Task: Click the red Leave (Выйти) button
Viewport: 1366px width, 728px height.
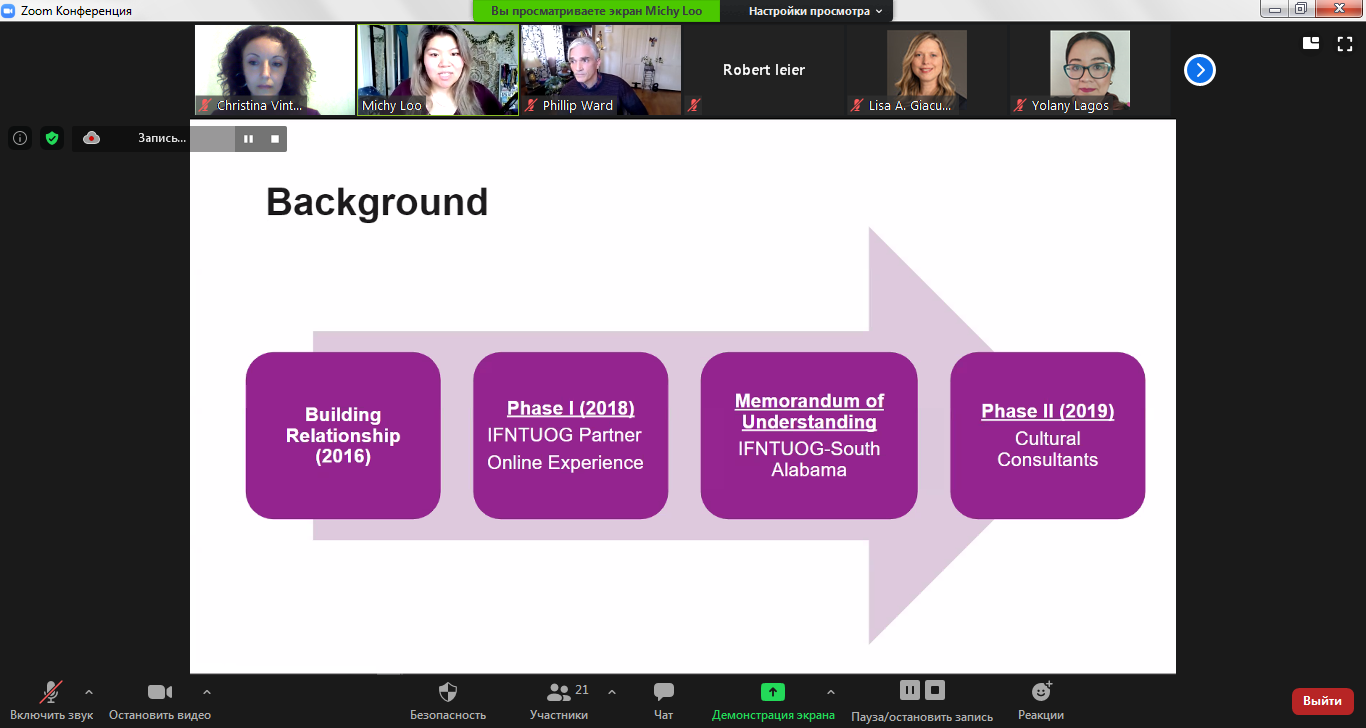Action: (1322, 701)
